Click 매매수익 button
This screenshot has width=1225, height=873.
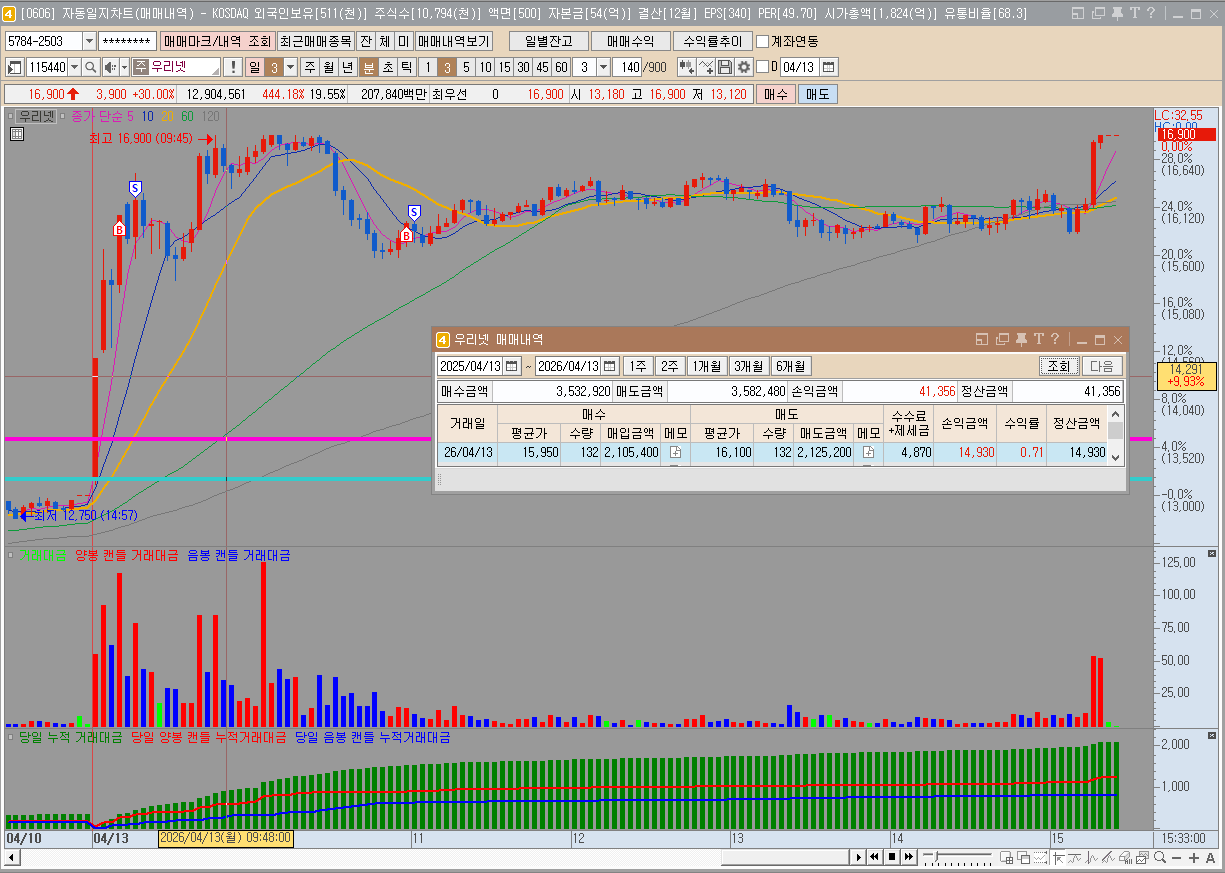[x=630, y=42]
